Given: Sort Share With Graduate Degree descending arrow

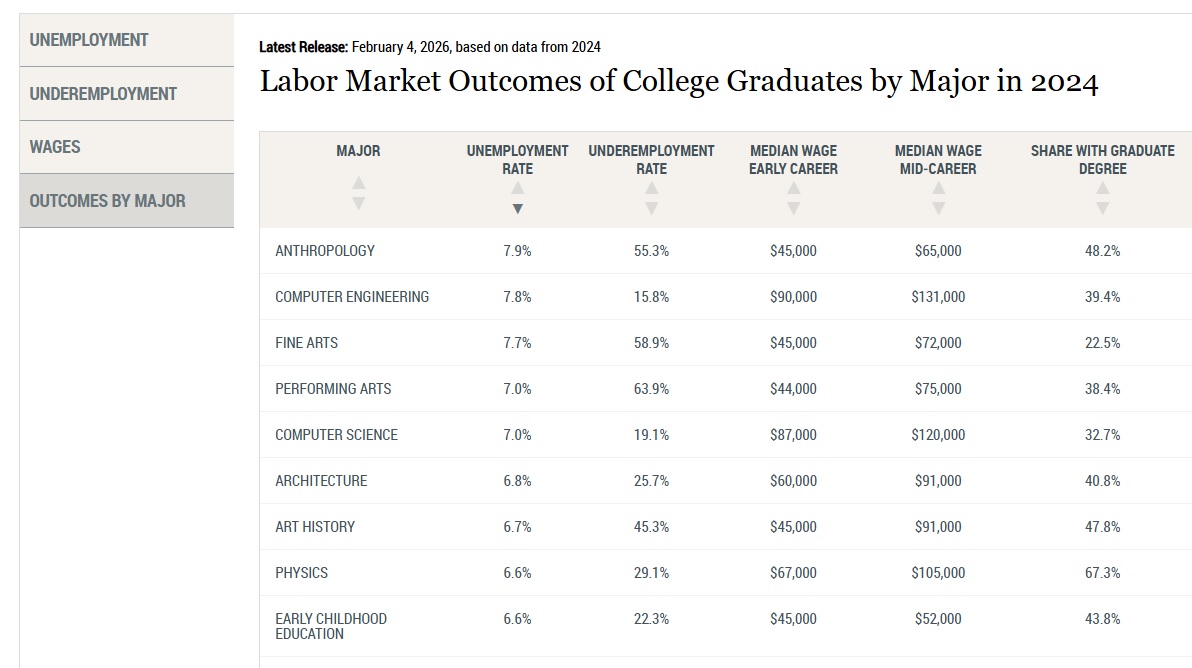Looking at the screenshot, I should click(1103, 208).
